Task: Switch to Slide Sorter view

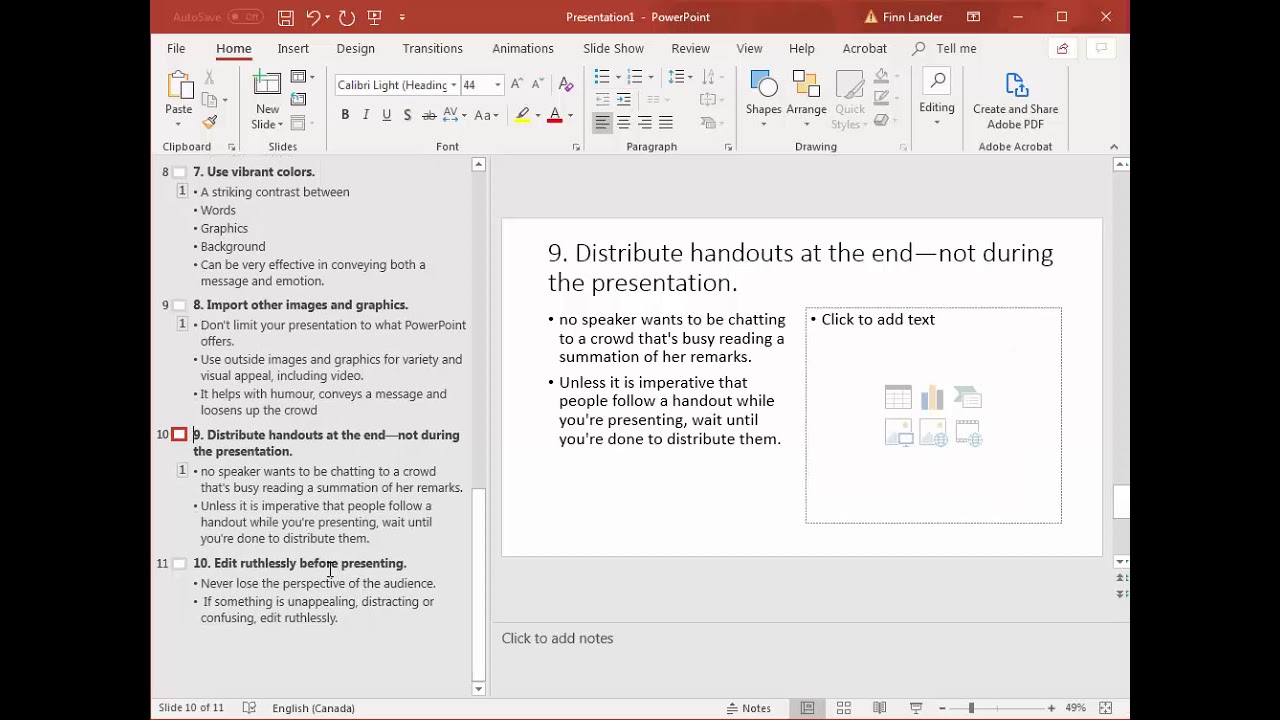Action: pyautogui.click(x=843, y=708)
